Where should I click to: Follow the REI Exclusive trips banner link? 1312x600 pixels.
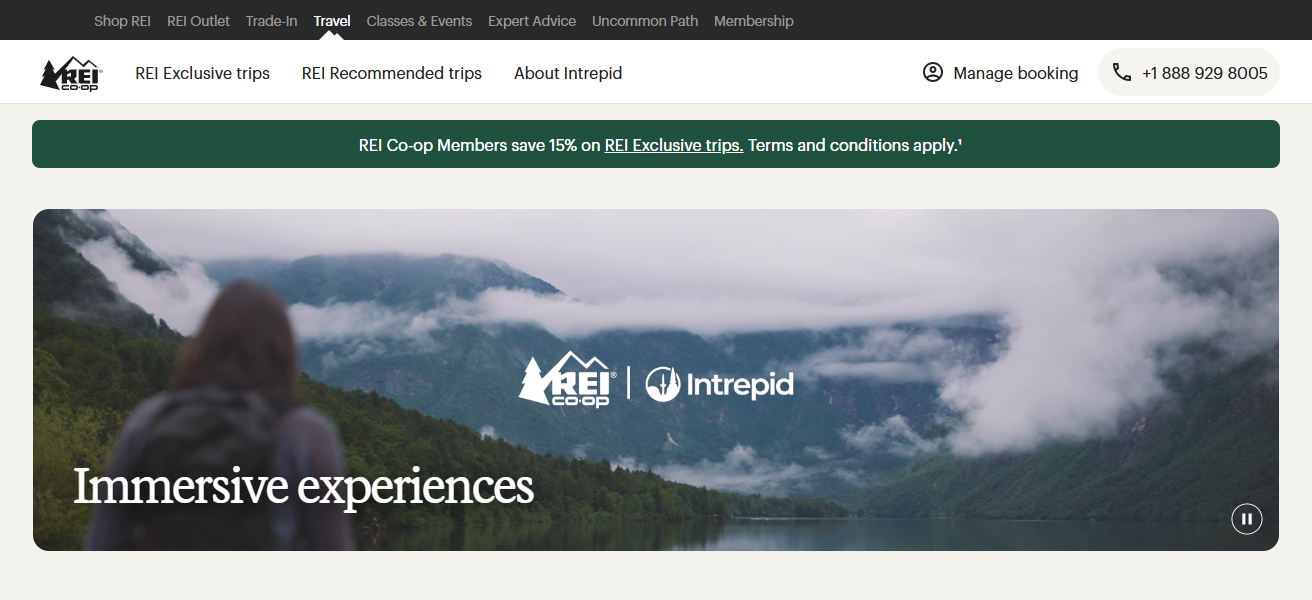[x=674, y=145]
